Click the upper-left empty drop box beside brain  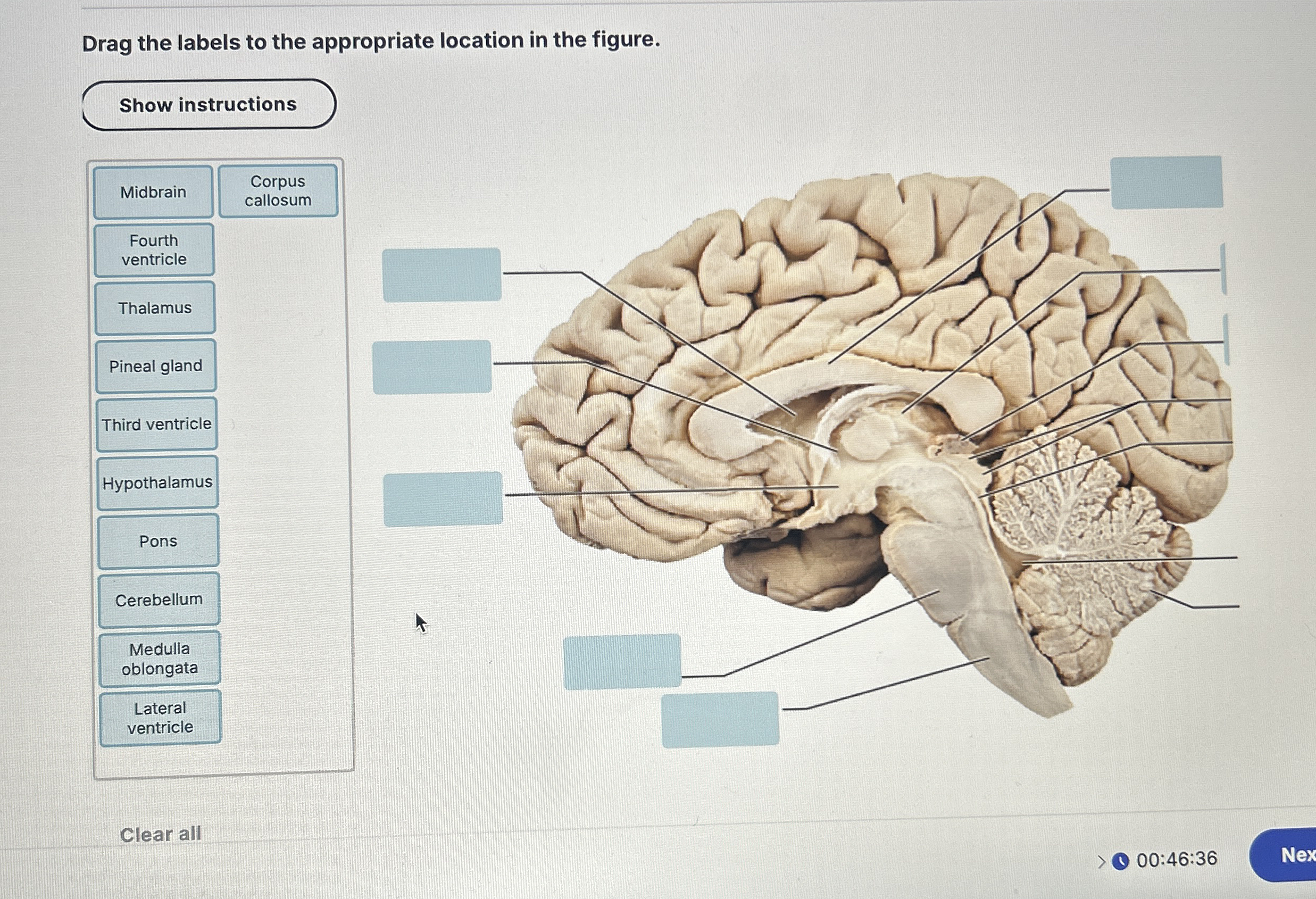(442, 274)
